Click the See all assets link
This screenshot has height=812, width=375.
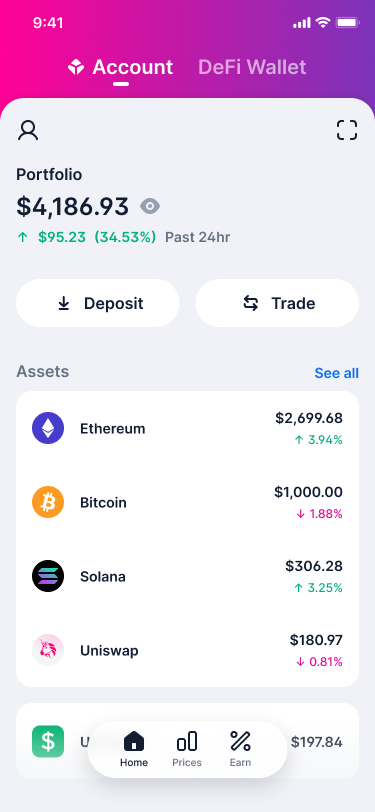click(x=337, y=373)
